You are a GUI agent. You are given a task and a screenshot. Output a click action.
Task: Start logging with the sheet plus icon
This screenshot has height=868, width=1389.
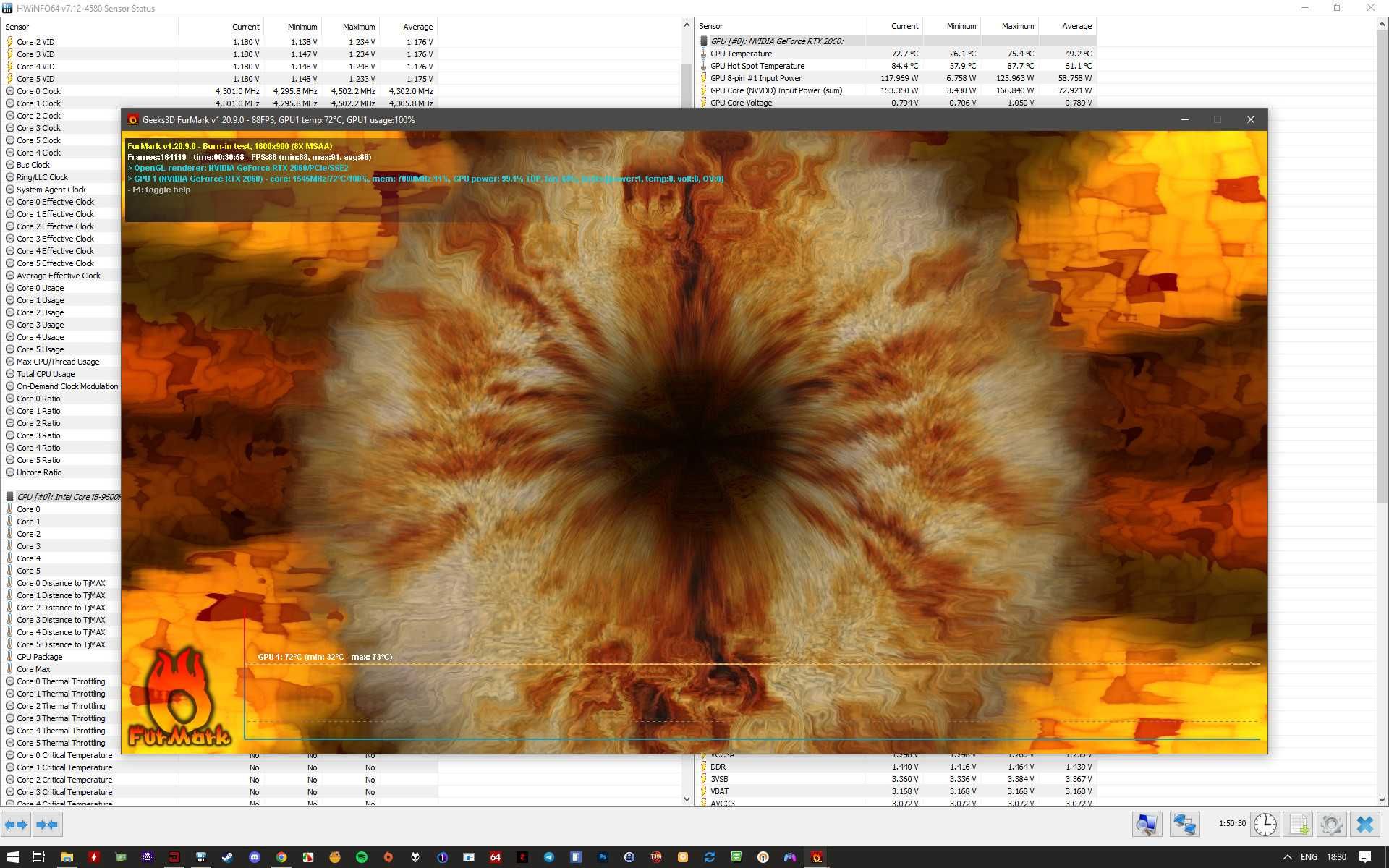[x=1299, y=825]
